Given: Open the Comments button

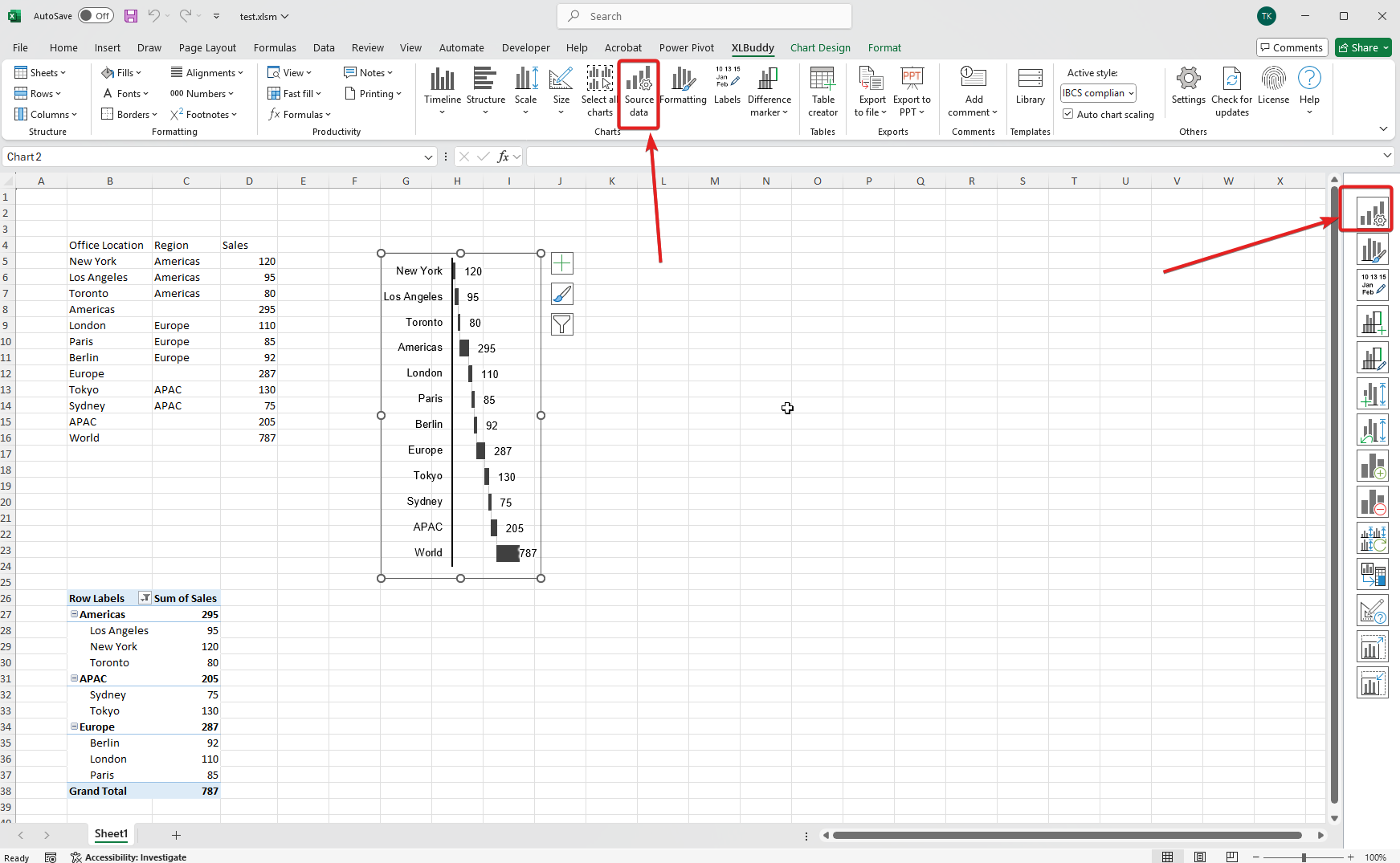Looking at the screenshot, I should [1291, 48].
